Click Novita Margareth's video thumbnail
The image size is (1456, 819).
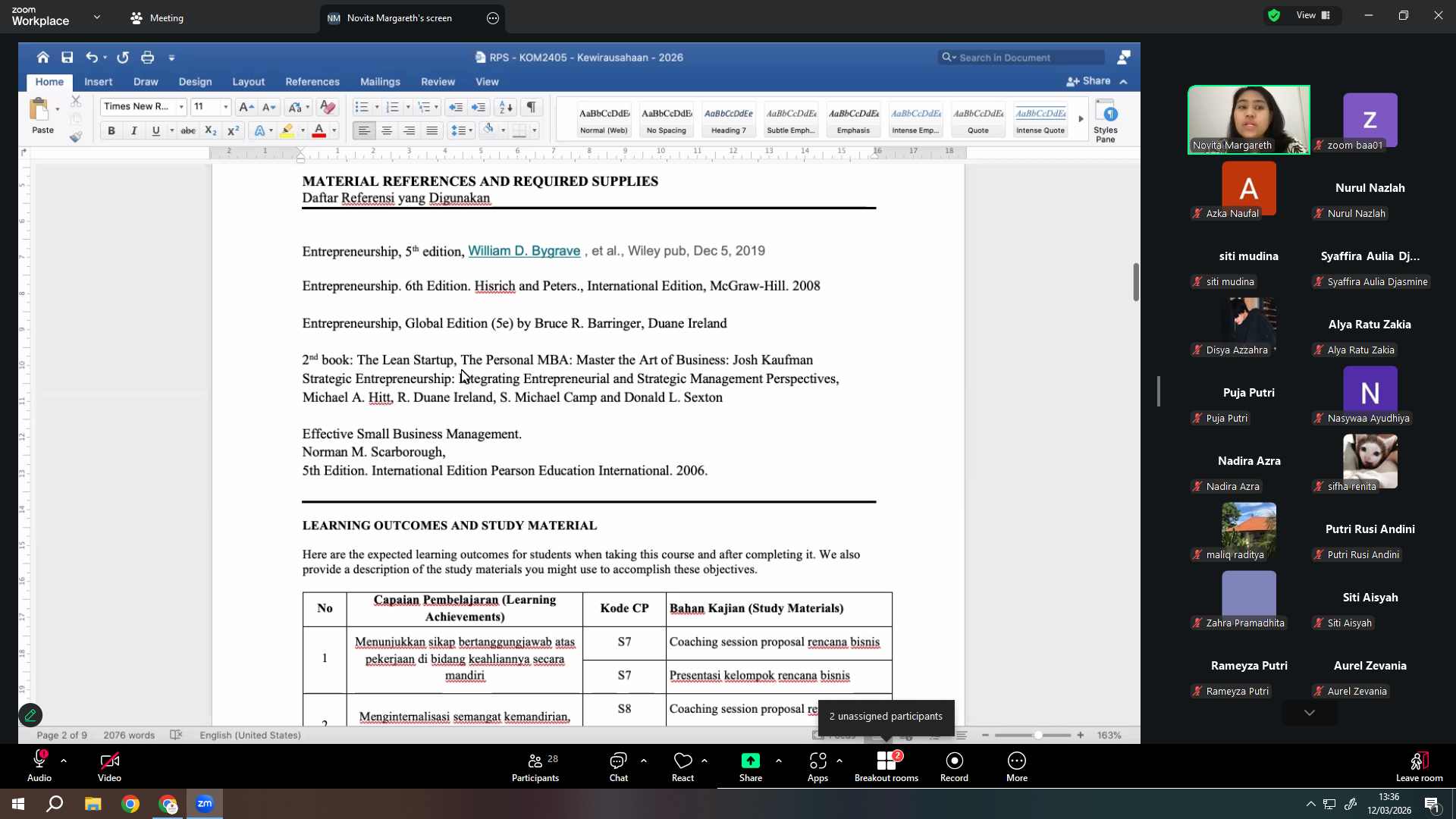1249,119
